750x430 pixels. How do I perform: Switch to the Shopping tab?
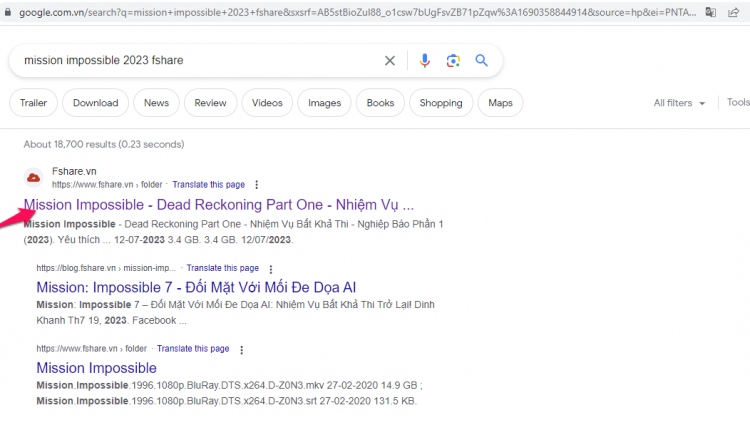(441, 103)
